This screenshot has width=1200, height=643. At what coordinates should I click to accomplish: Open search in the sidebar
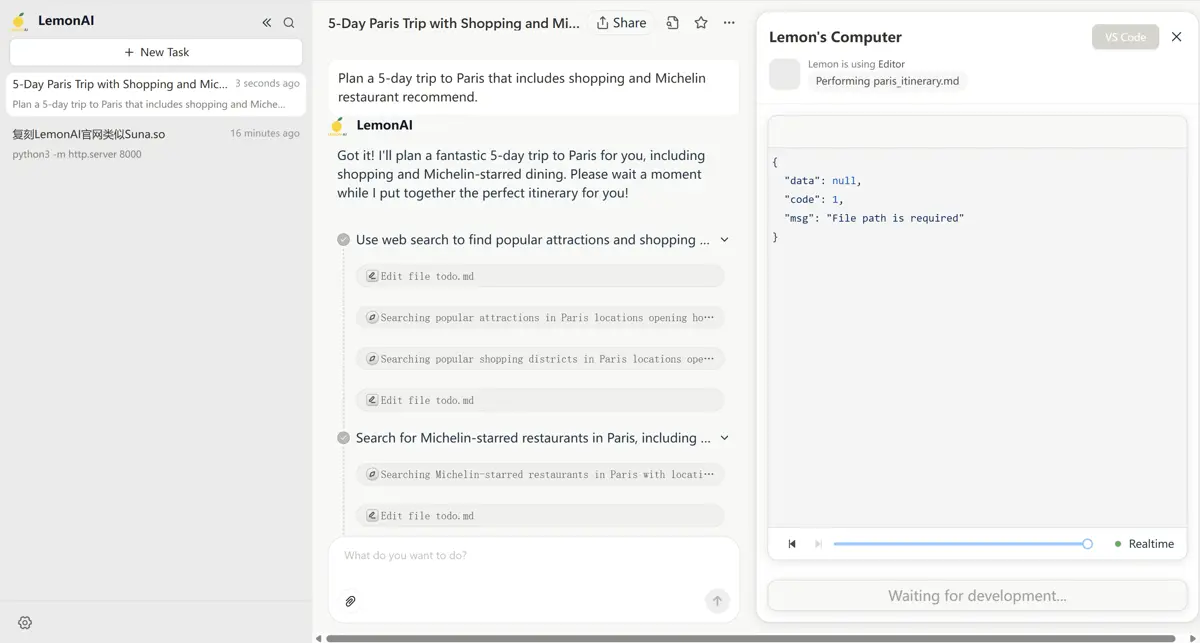[x=289, y=22]
